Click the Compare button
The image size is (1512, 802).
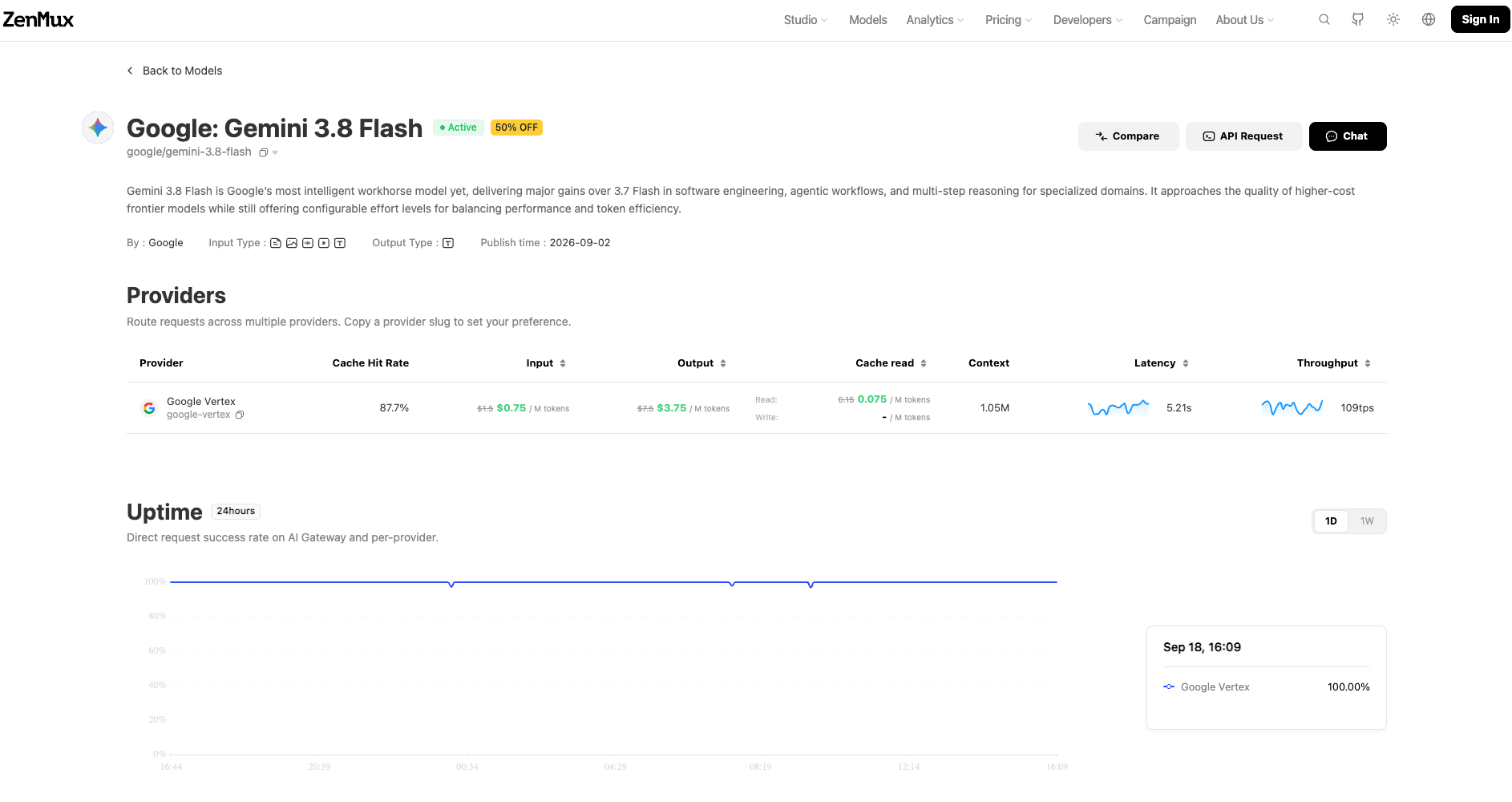pos(1128,136)
